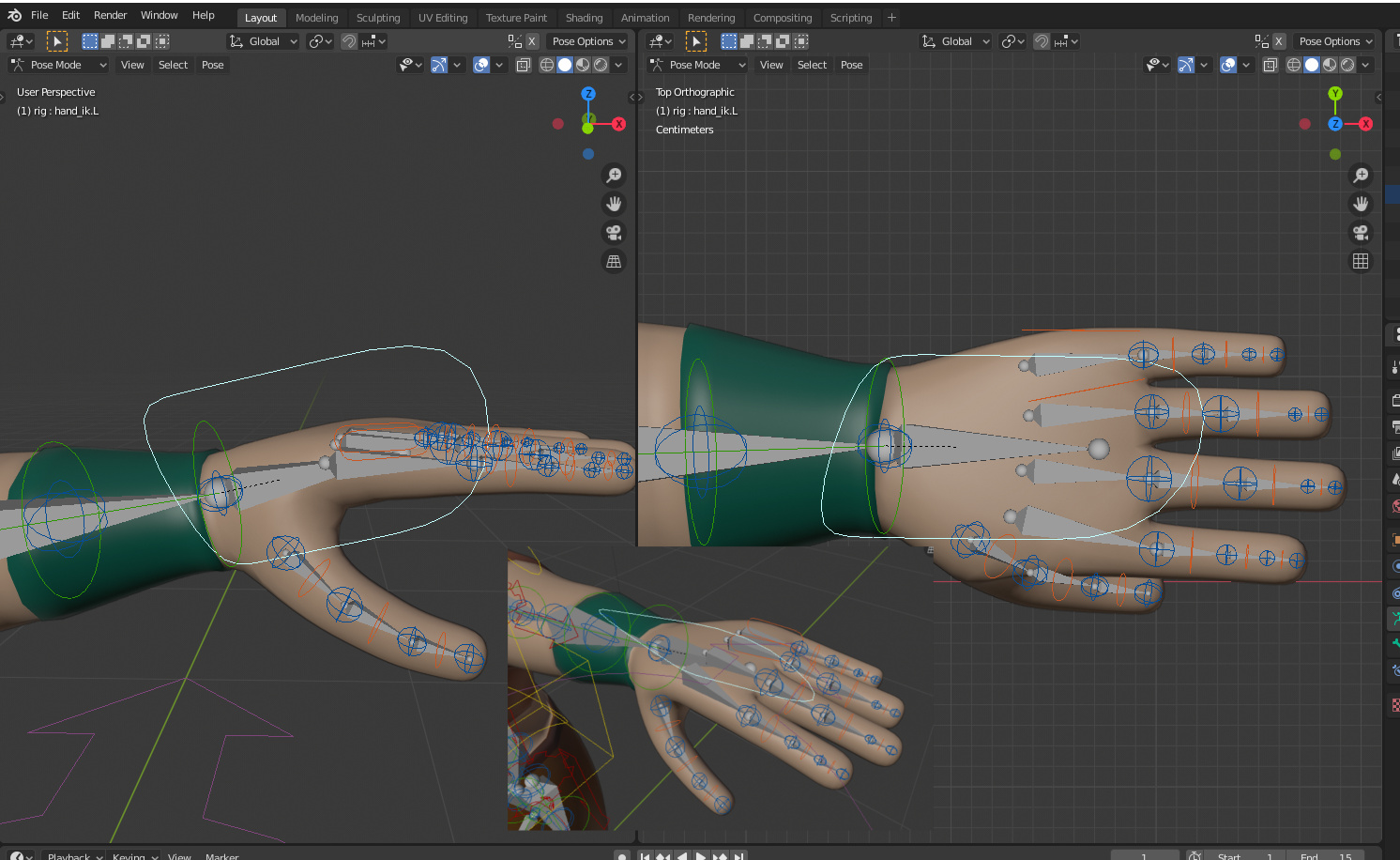Open the UV Editing workspace tab
The width and height of the screenshot is (1400, 860).
pyautogui.click(x=442, y=18)
